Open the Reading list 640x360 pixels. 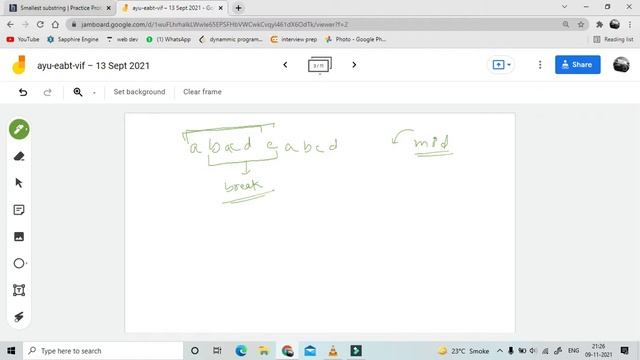[613, 39]
